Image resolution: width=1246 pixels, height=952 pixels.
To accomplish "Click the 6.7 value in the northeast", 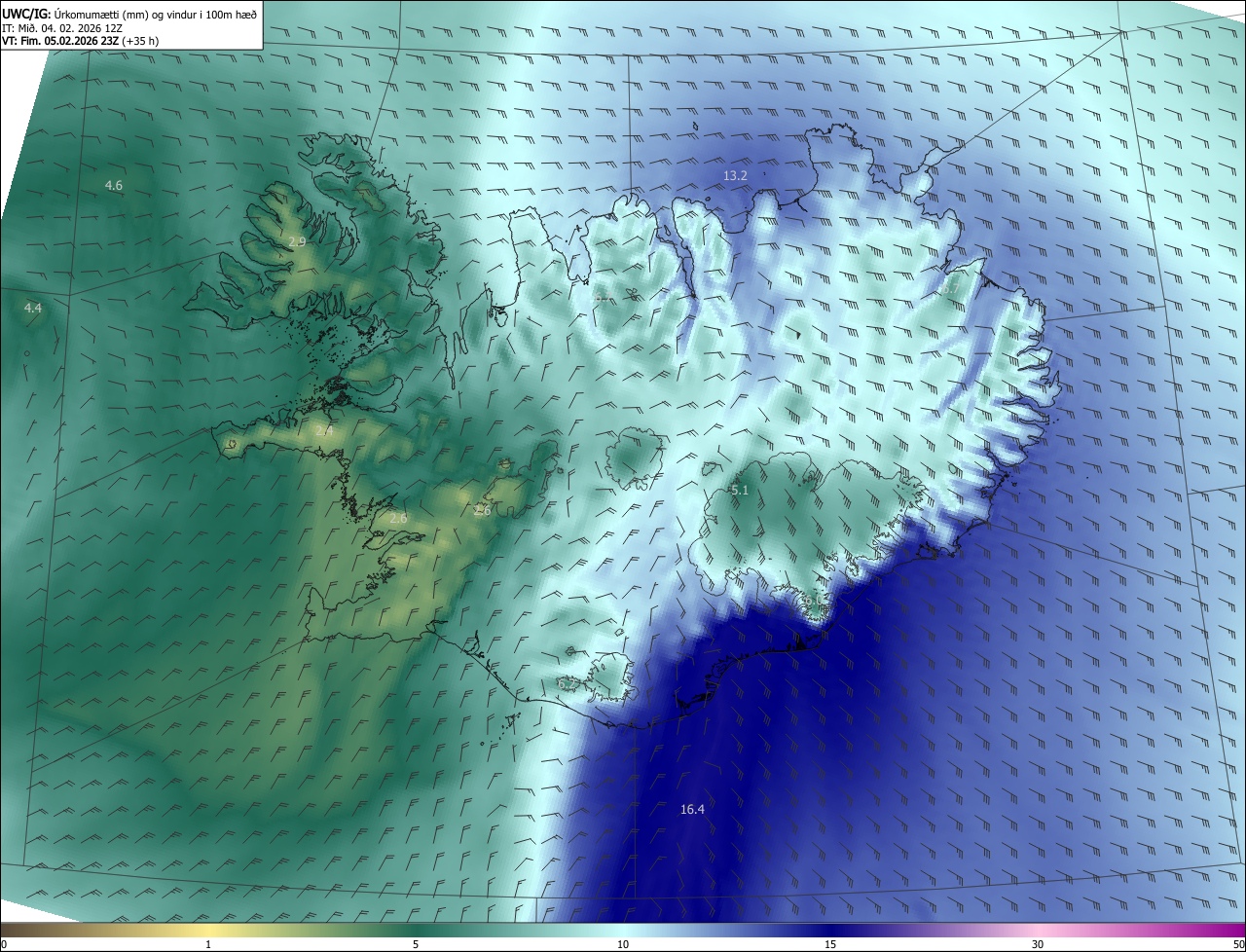I will [949, 289].
